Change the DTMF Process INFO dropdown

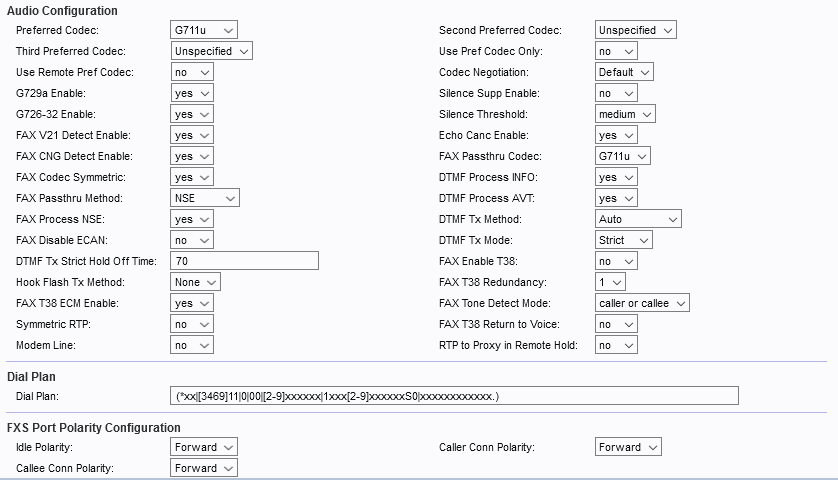click(616, 177)
